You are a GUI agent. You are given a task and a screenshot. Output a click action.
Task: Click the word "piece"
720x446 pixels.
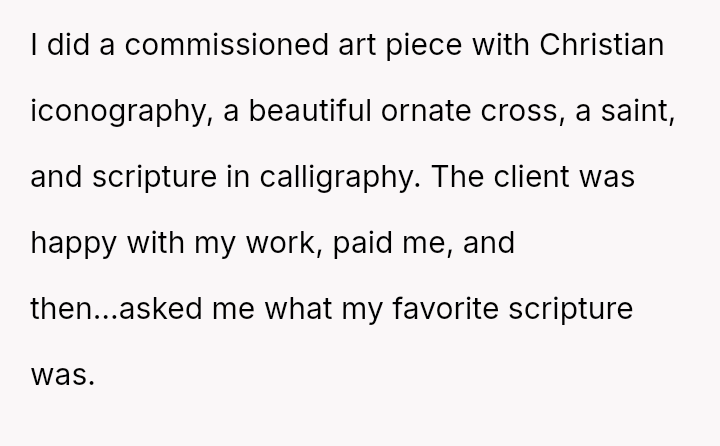pos(423,46)
